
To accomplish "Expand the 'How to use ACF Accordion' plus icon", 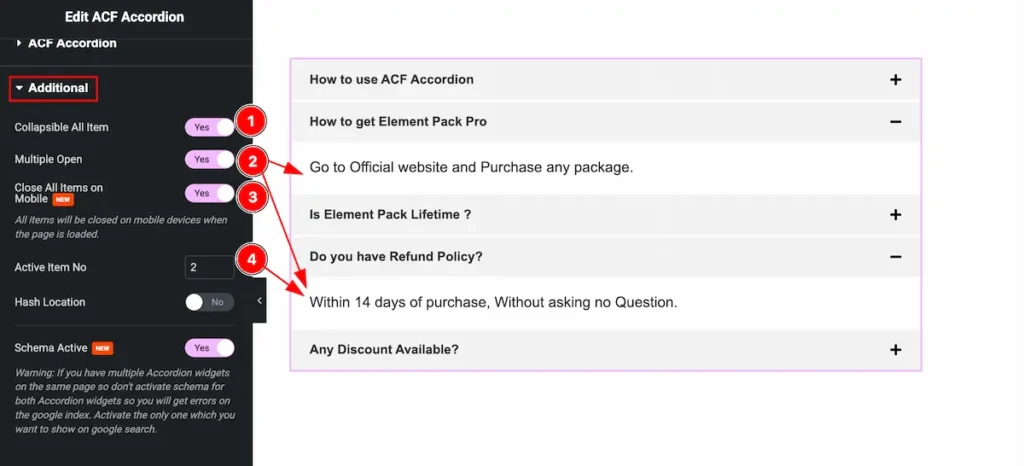I will click(x=895, y=80).
